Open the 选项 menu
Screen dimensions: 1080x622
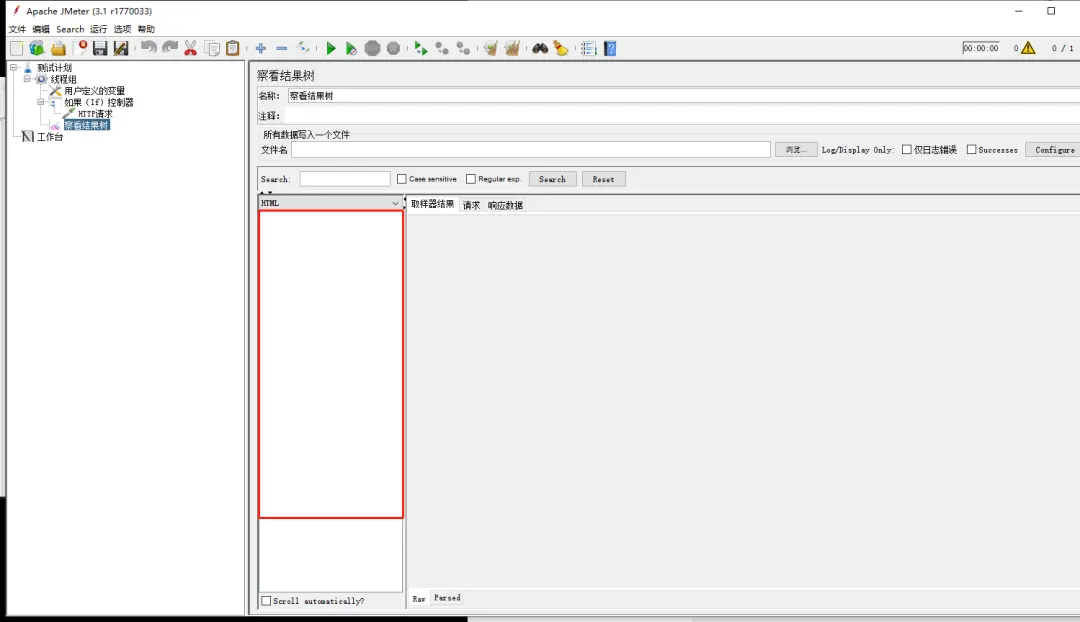coord(123,29)
